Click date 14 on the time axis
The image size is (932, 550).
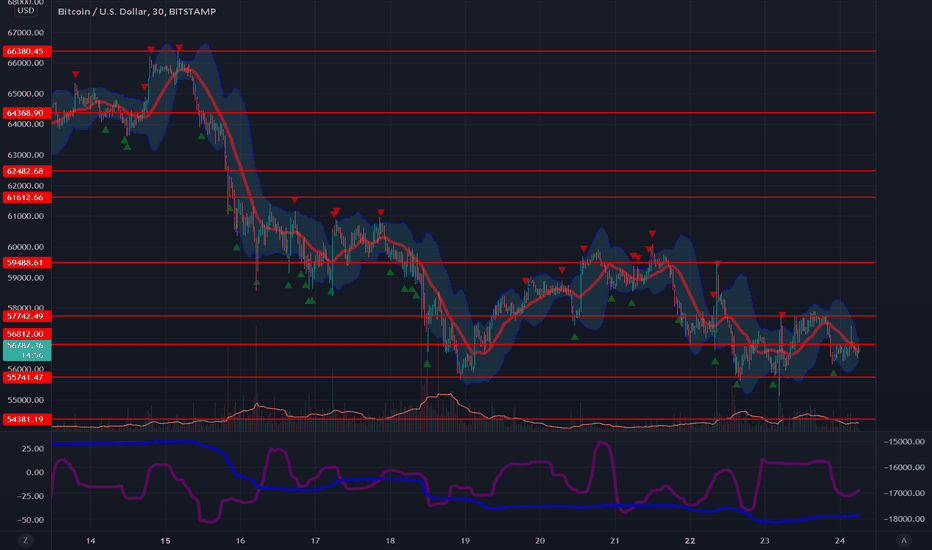pyautogui.click(x=90, y=541)
